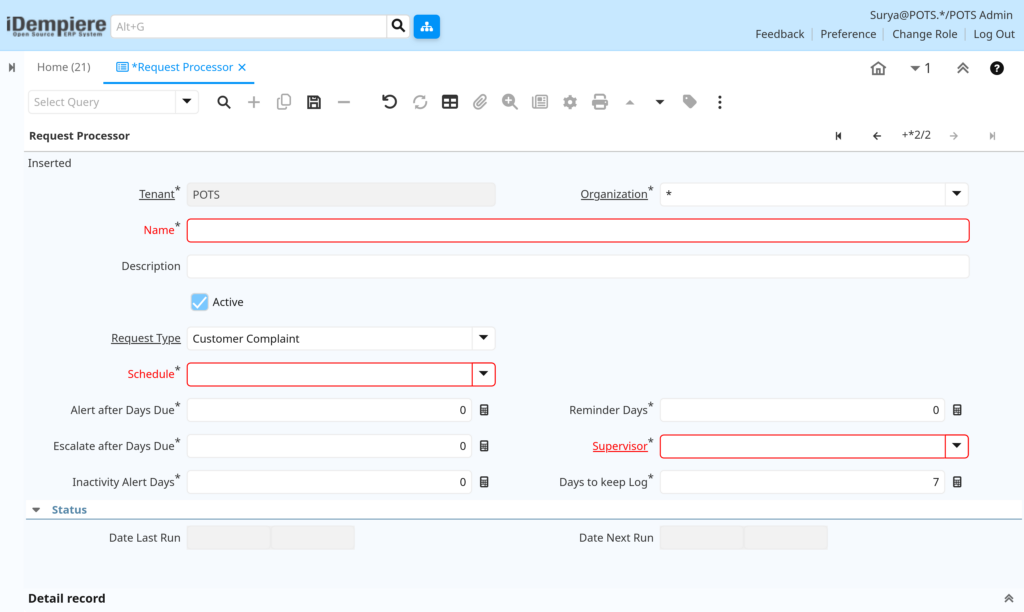
Task: Click the label tag toolbar icon
Action: 690,102
